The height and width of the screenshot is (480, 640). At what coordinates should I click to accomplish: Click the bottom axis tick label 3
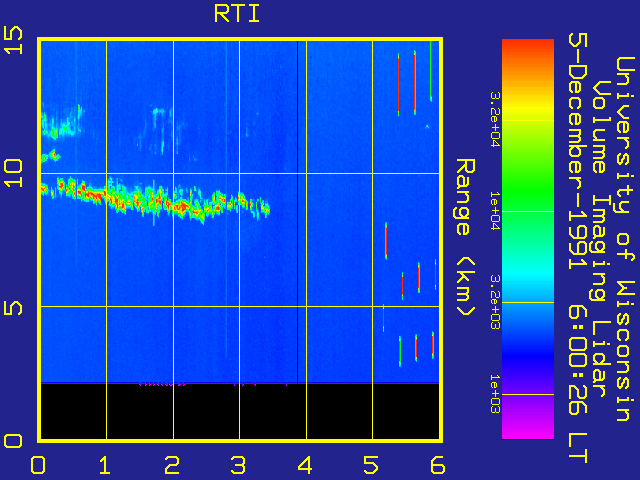coord(238,465)
